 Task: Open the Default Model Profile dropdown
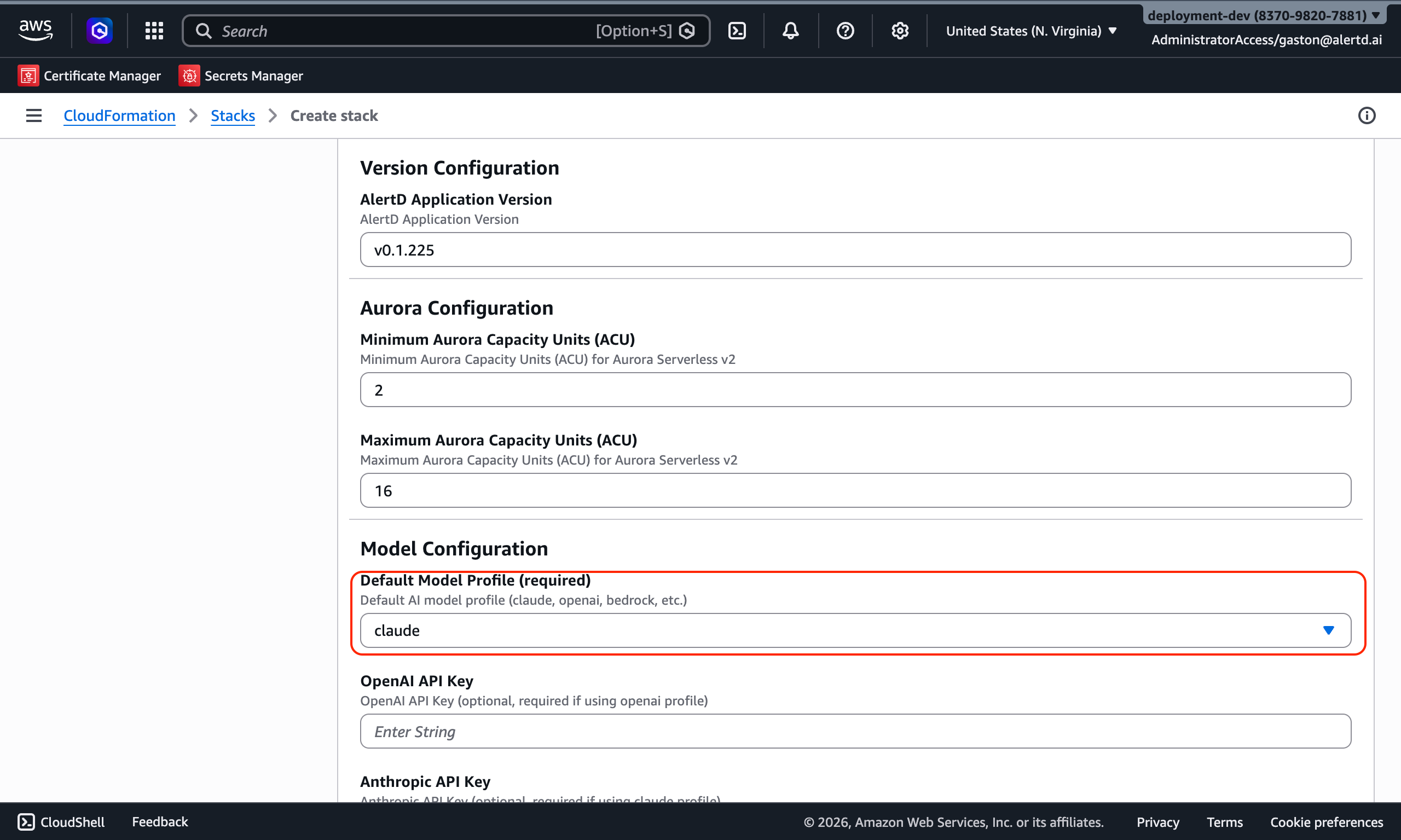[x=855, y=630]
